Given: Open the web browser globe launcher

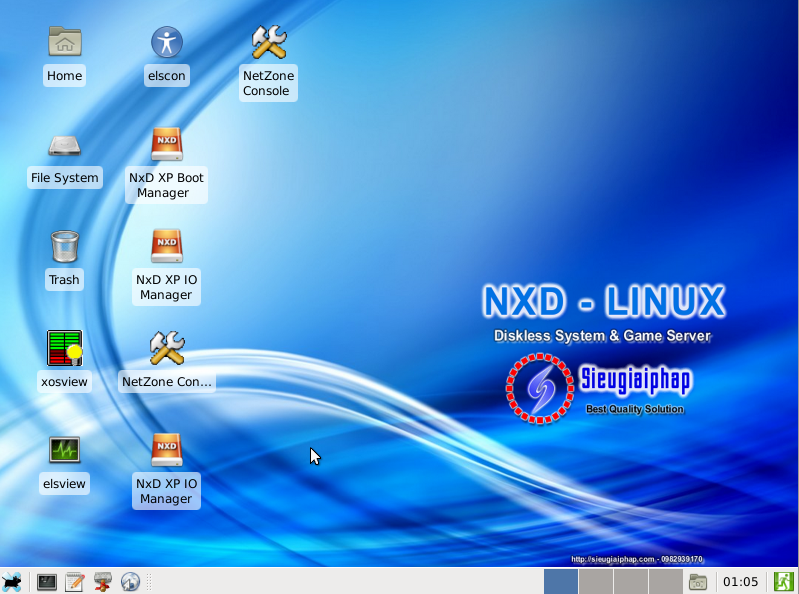Looking at the screenshot, I should coord(130,582).
